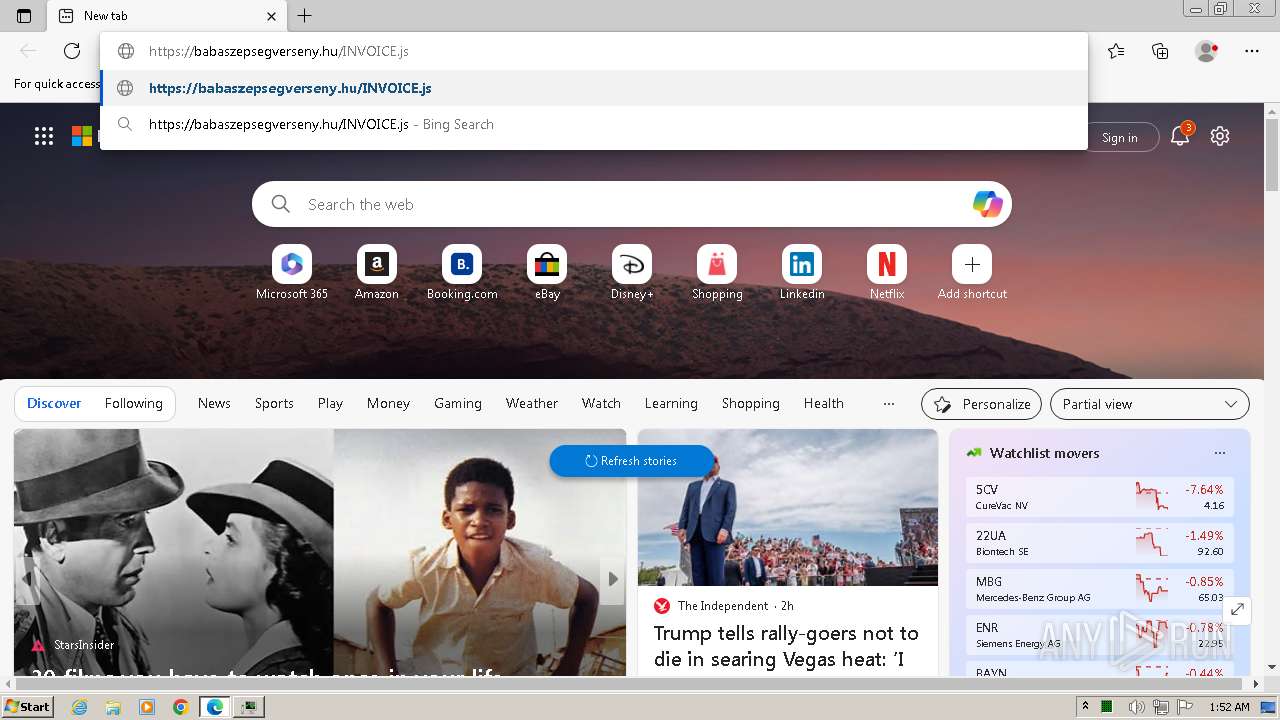Open the tab actions menu icon
Screen dimensions: 1280x720
click(24, 16)
